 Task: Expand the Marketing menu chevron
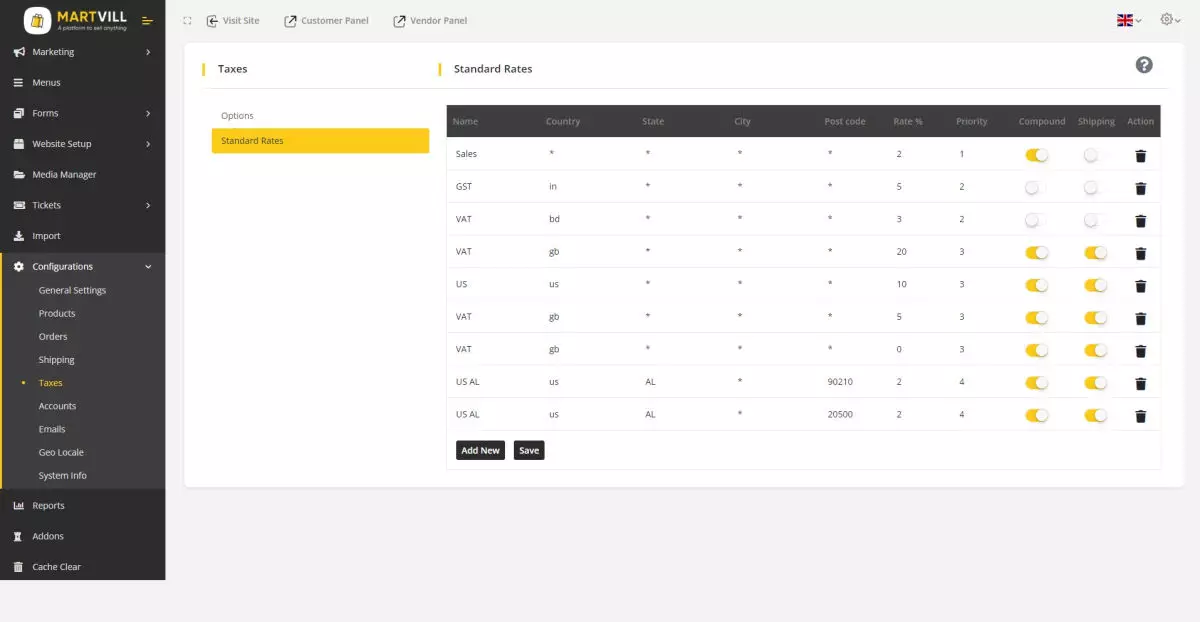148,52
